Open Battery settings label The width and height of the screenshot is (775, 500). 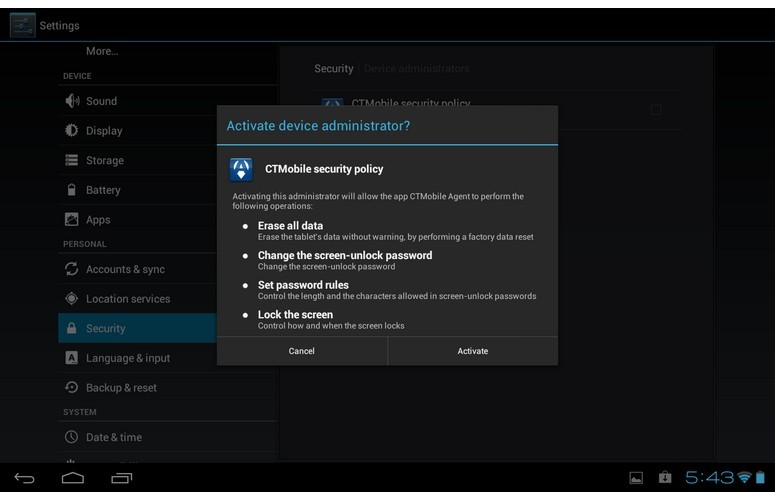(x=103, y=190)
